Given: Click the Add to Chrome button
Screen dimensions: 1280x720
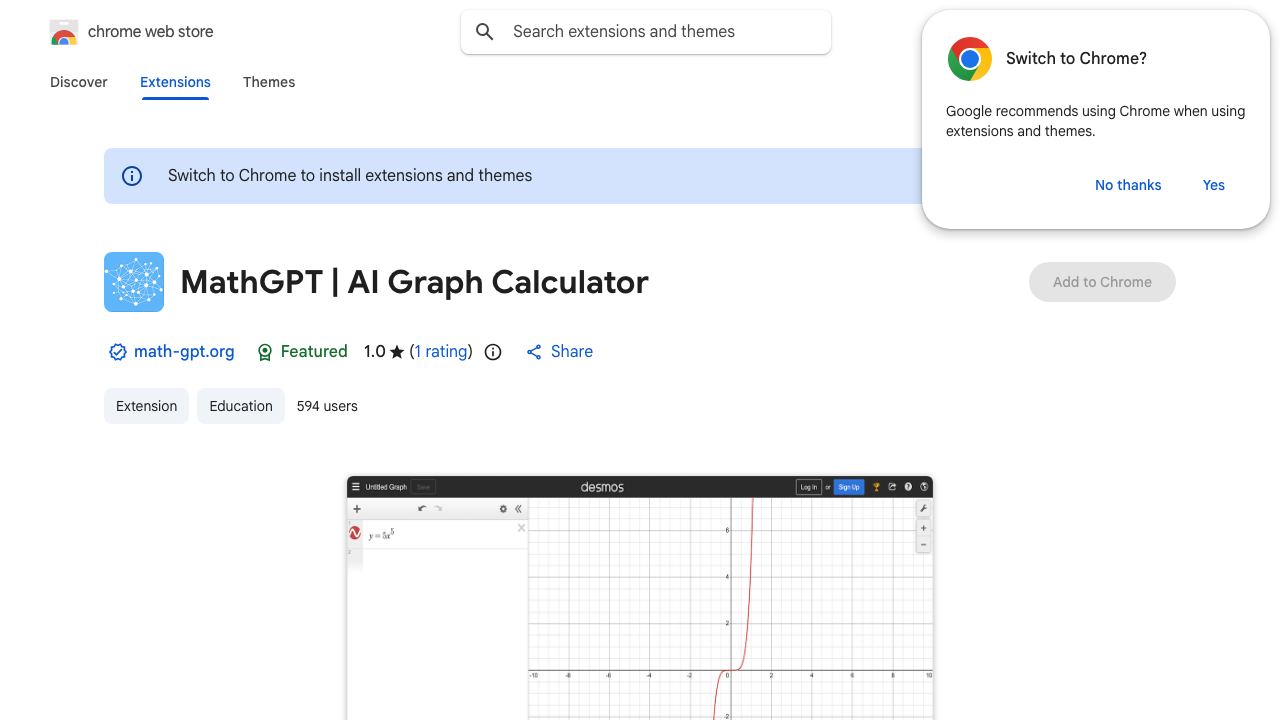Looking at the screenshot, I should point(1102,282).
